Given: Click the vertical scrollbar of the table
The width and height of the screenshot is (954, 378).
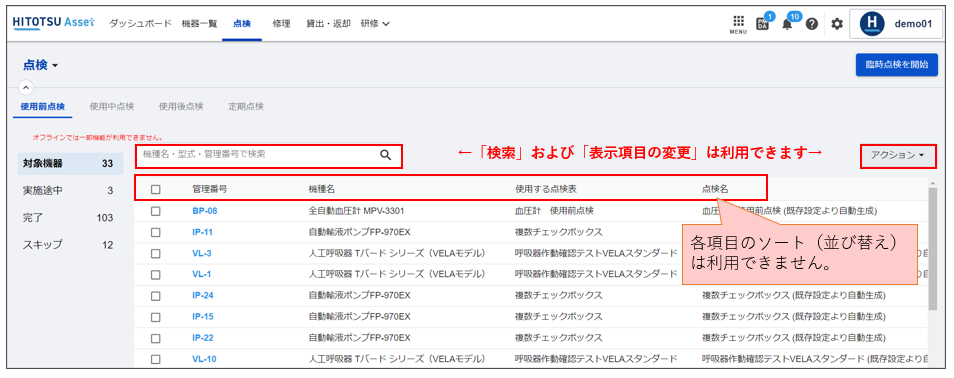Looking at the screenshot, I should click(x=933, y=250).
